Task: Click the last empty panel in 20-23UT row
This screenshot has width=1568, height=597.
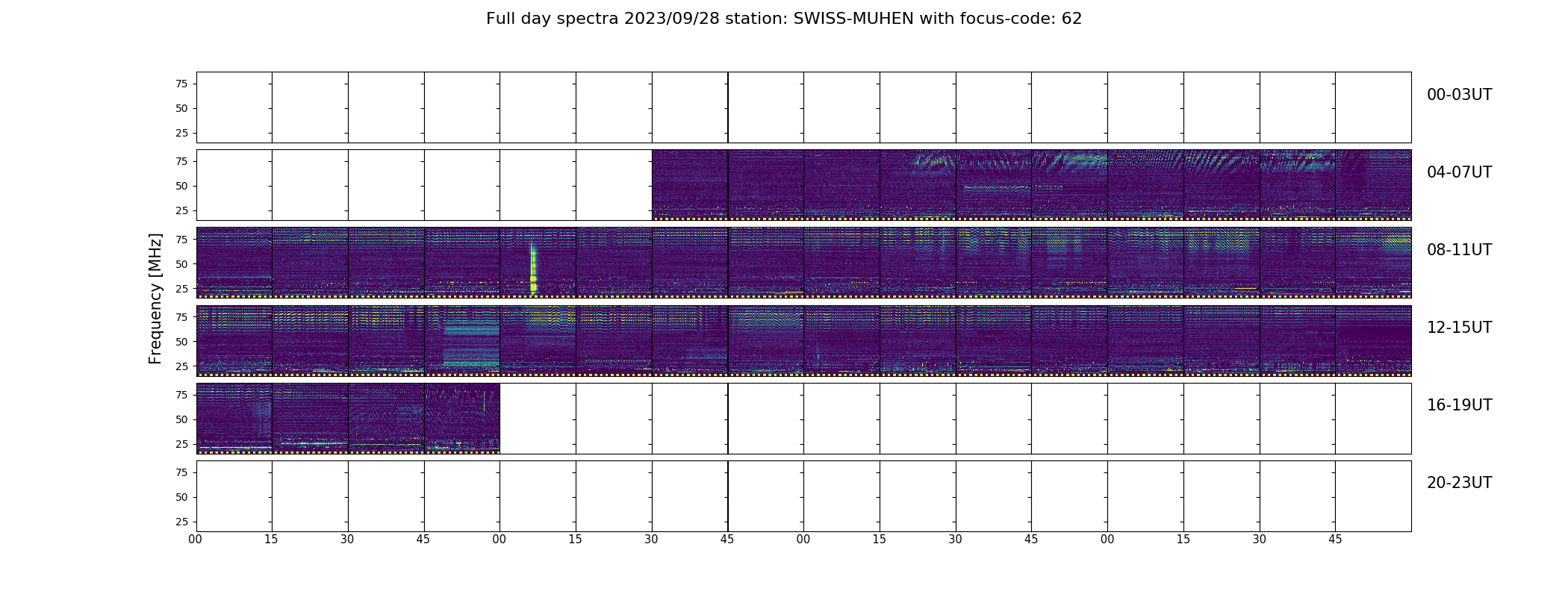Action: (1373, 496)
